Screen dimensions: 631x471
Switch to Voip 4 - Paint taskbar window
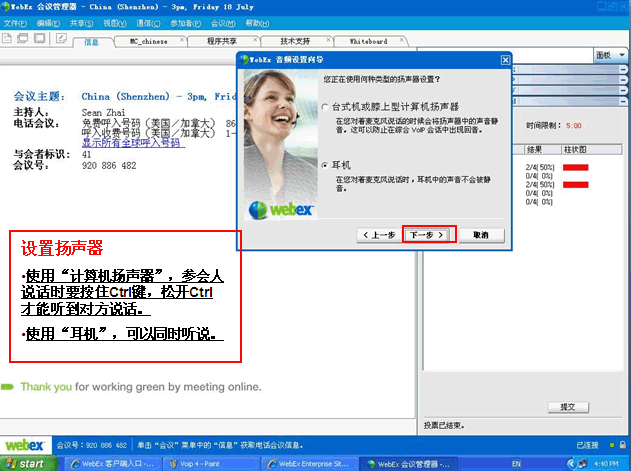211,464
